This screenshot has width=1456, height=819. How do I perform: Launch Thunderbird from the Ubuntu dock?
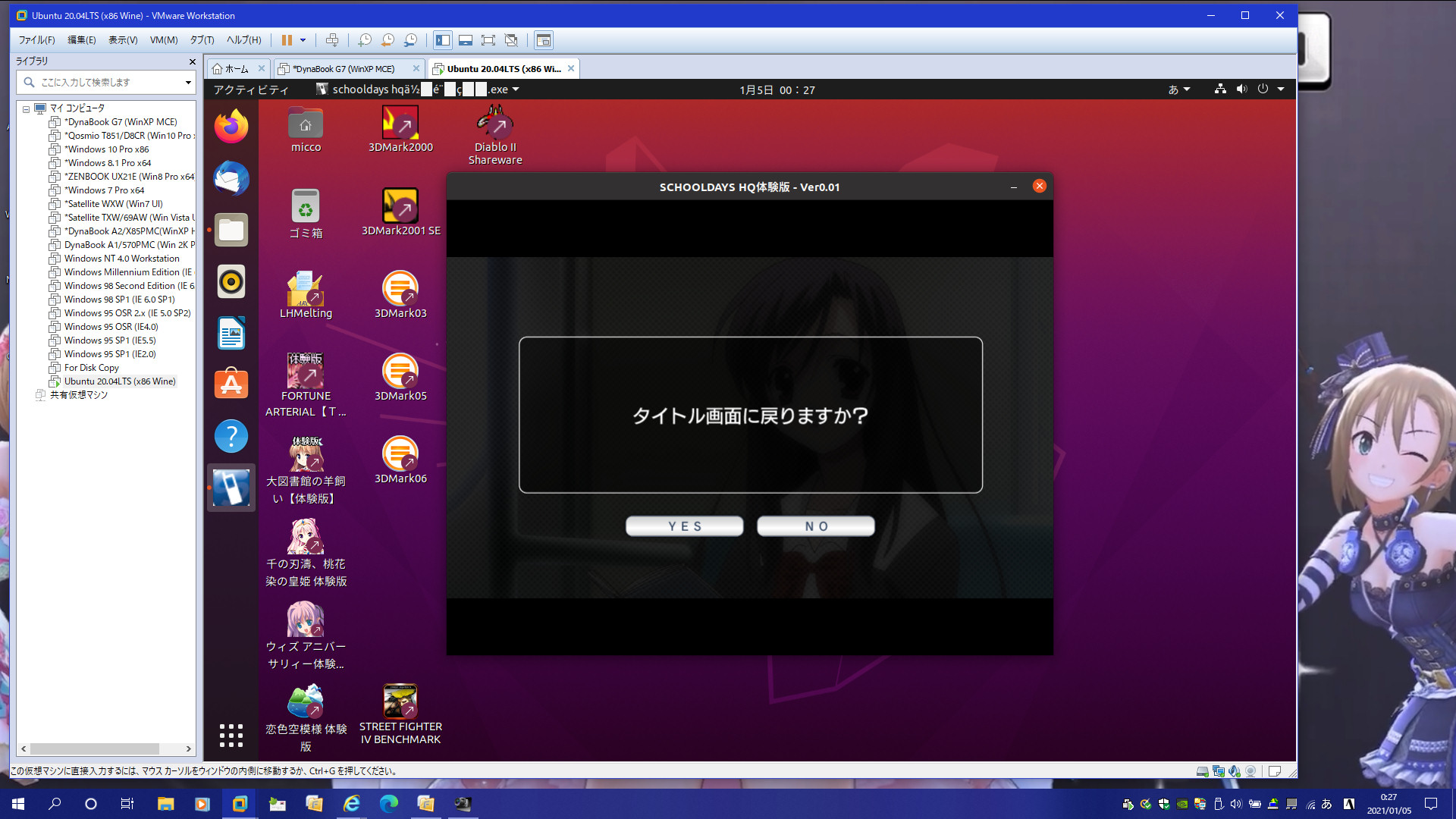point(231,178)
